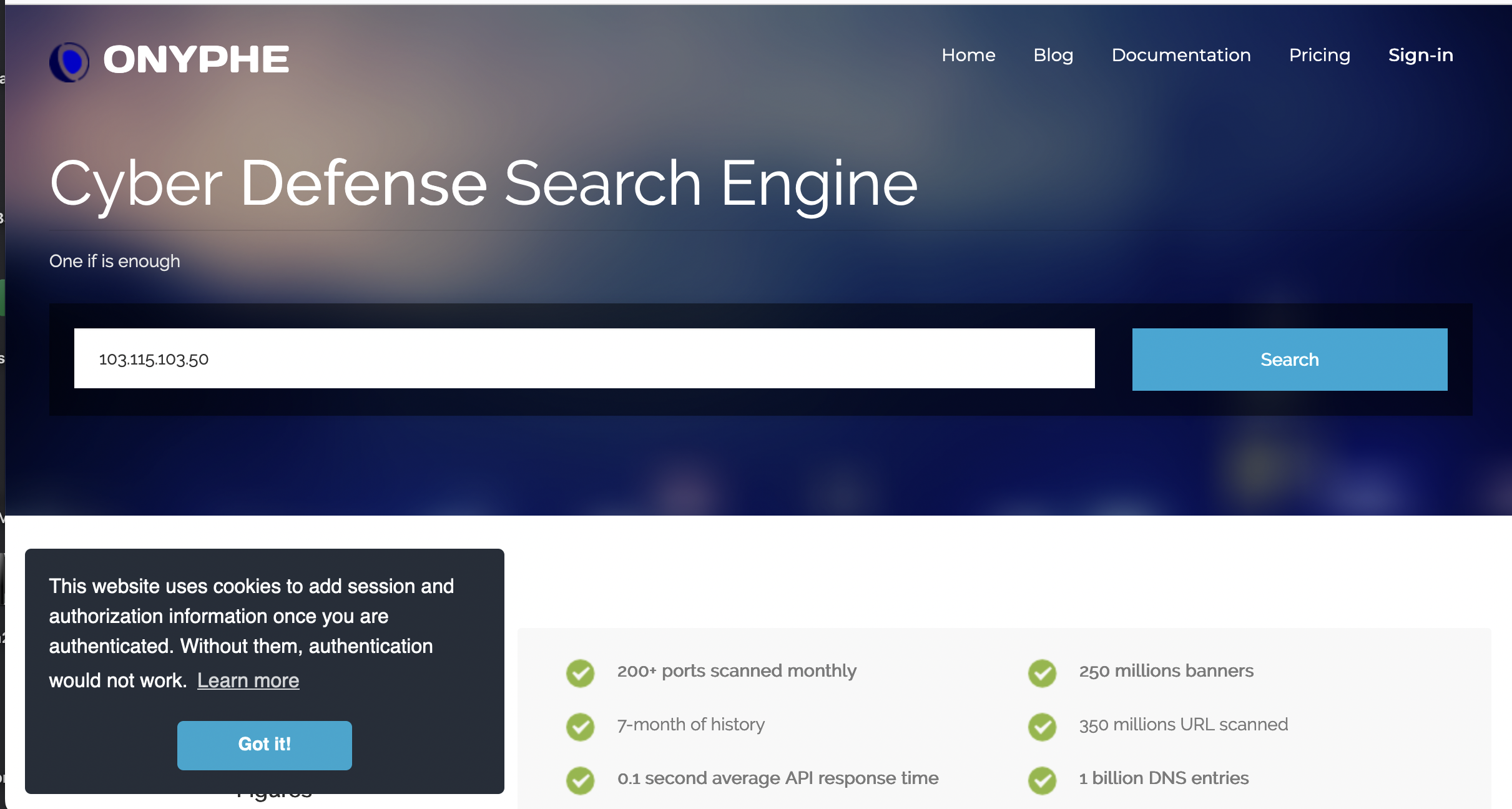Click the text '7-month of history'

point(691,725)
